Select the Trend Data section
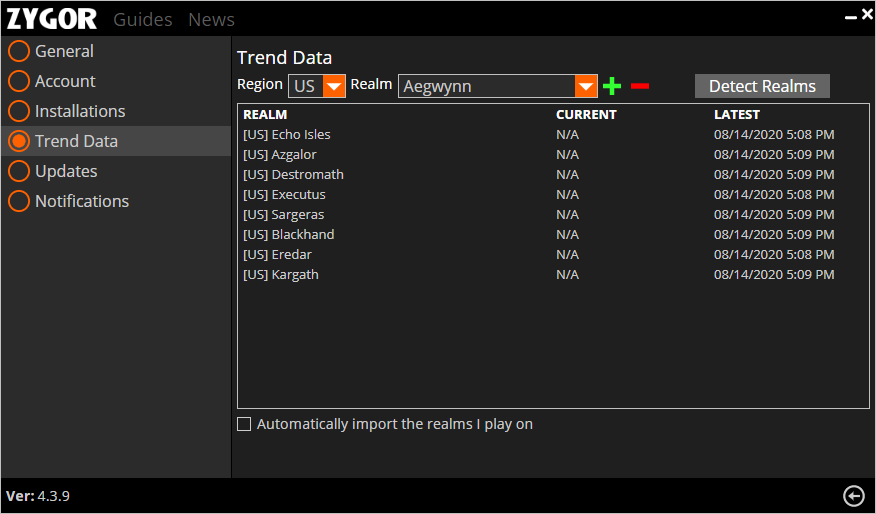The width and height of the screenshot is (876, 514). click(116, 141)
